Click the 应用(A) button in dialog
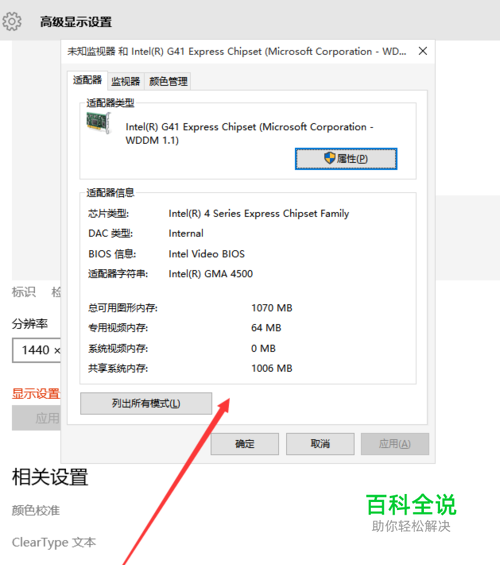This screenshot has width=500, height=565. [395, 444]
